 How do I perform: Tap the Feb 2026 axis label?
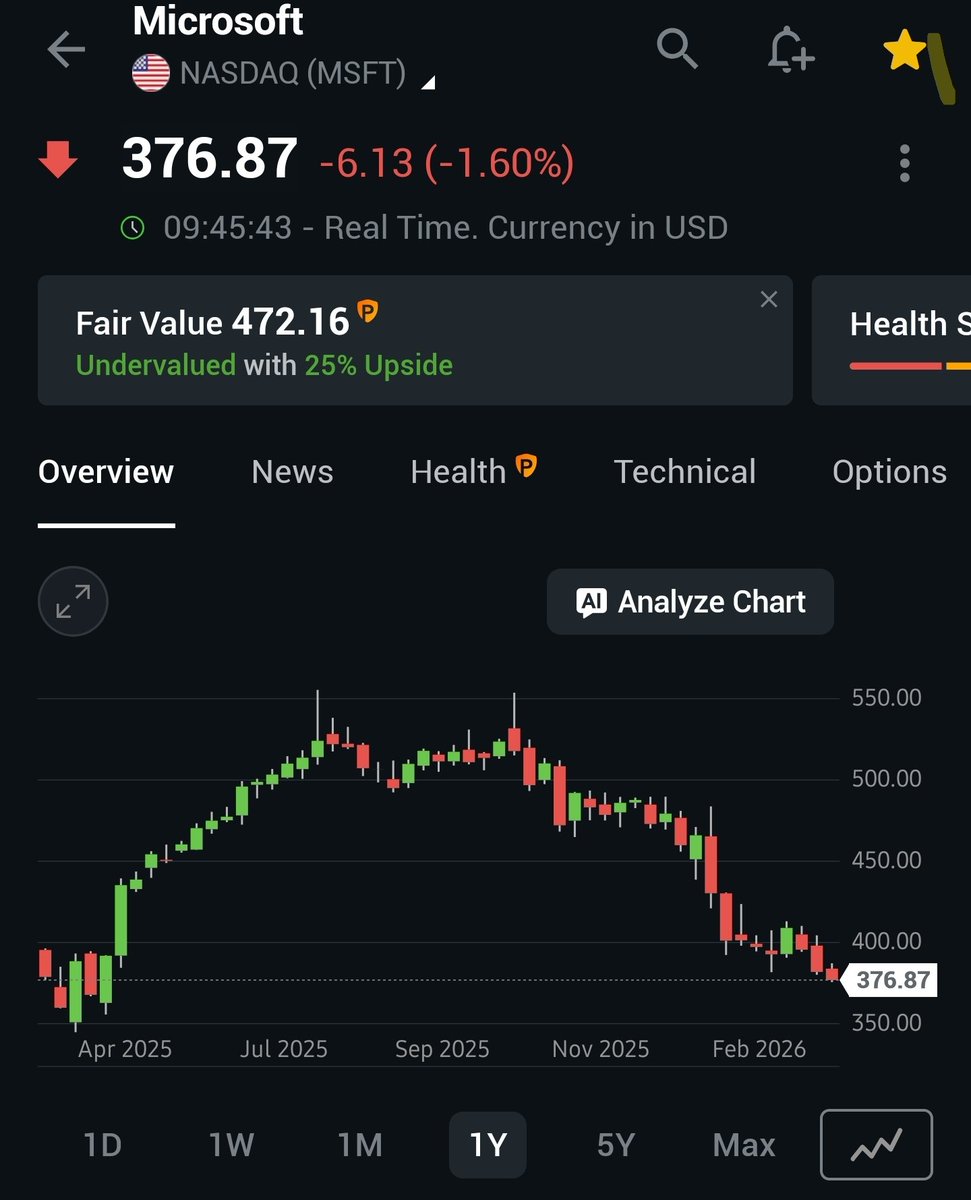click(759, 1049)
